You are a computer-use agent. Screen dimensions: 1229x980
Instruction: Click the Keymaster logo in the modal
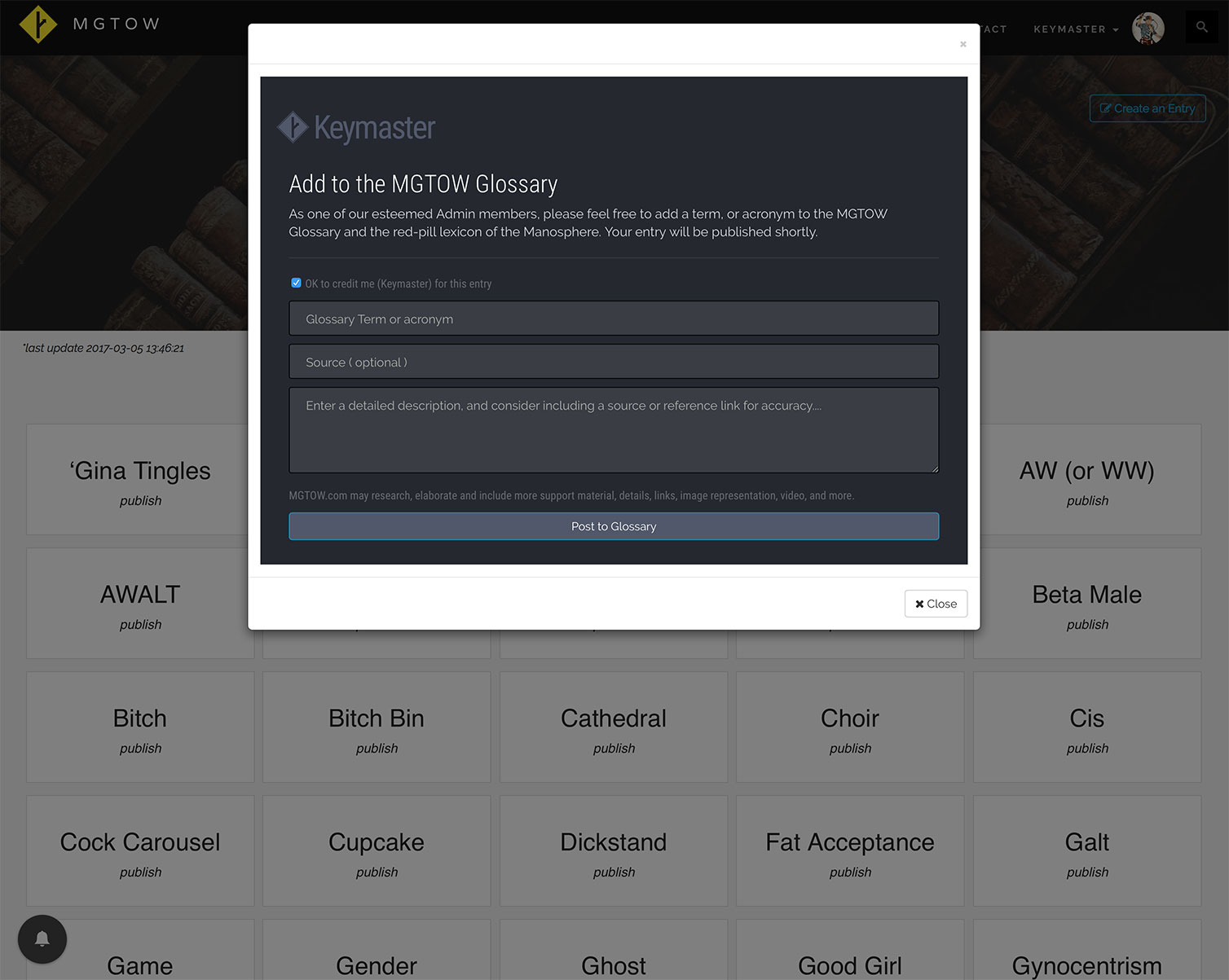pos(357,128)
